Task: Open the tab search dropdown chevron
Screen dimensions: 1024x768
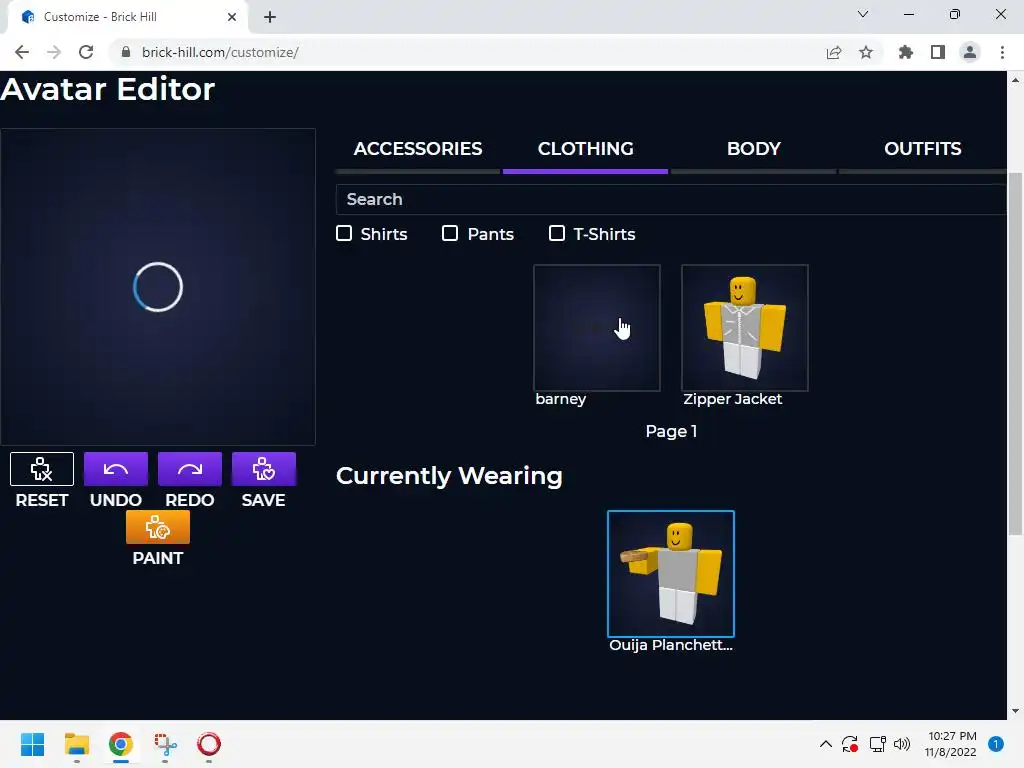Action: pos(863,14)
